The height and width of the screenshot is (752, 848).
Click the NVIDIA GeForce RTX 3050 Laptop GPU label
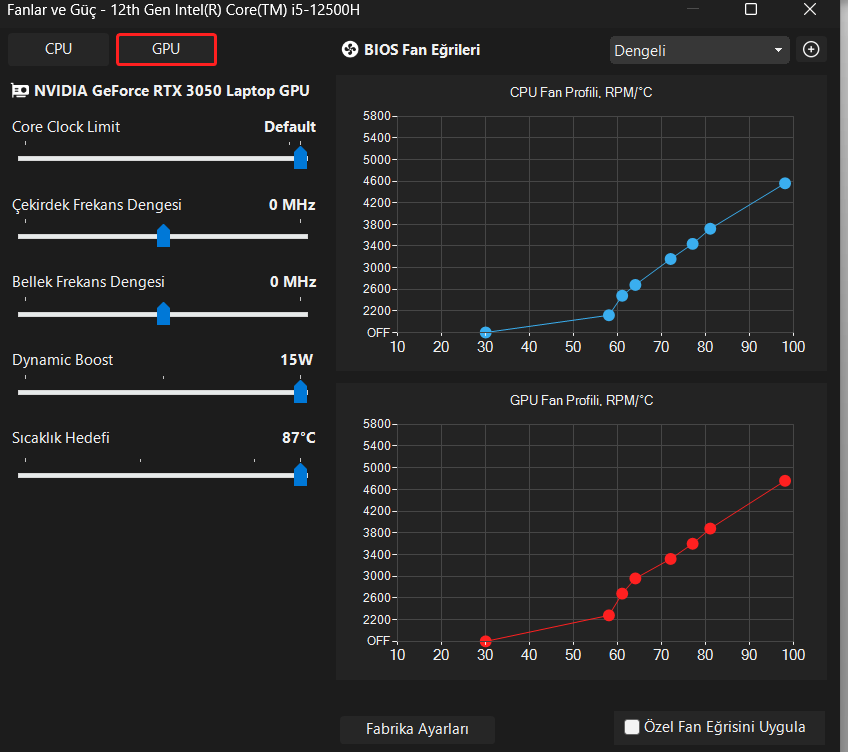coord(172,91)
